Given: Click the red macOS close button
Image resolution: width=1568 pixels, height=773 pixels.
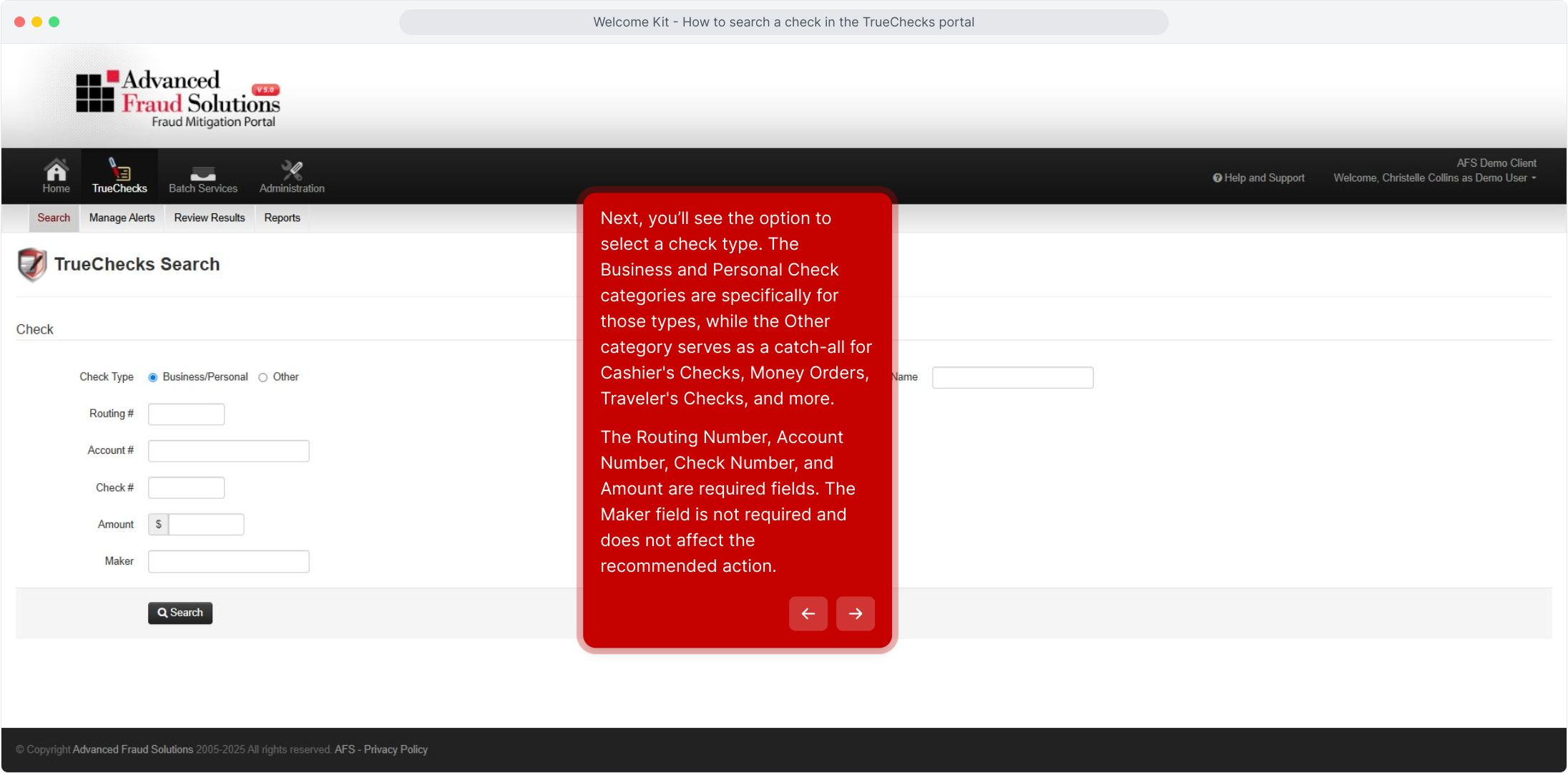Looking at the screenshot, I should click(20, 22).
